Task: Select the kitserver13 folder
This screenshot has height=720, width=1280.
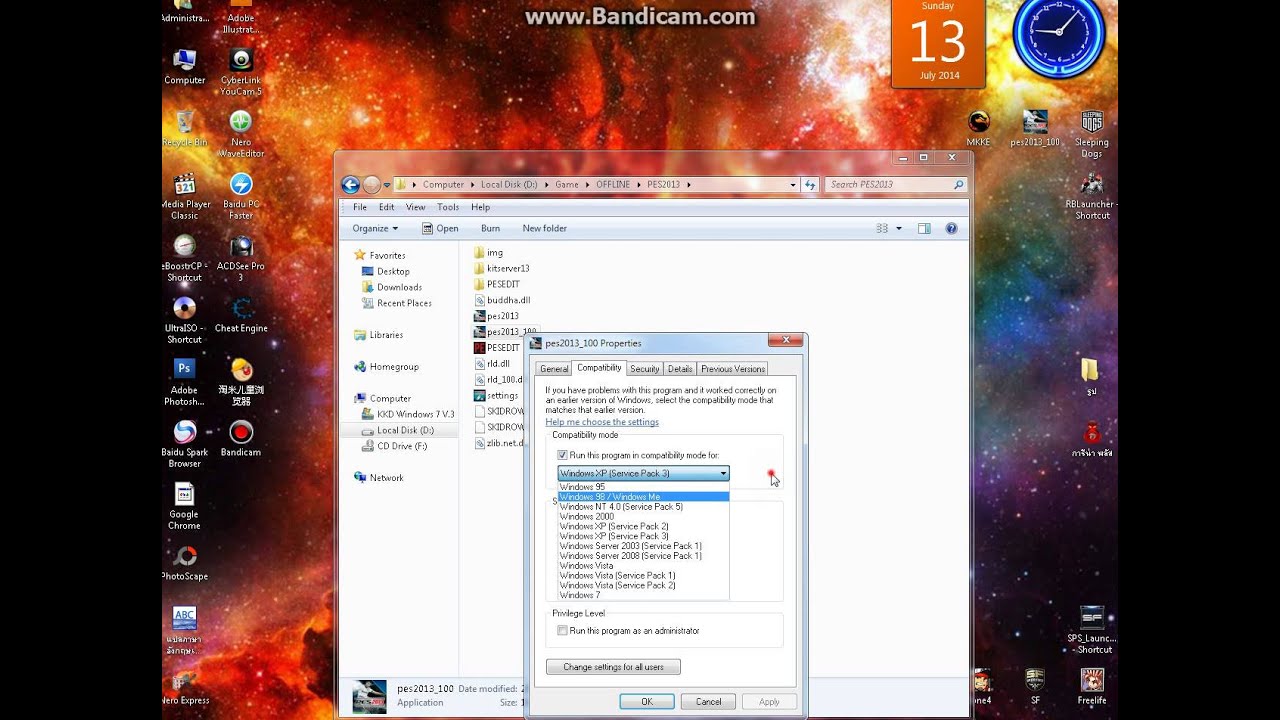Action: [x=501, y=268]
